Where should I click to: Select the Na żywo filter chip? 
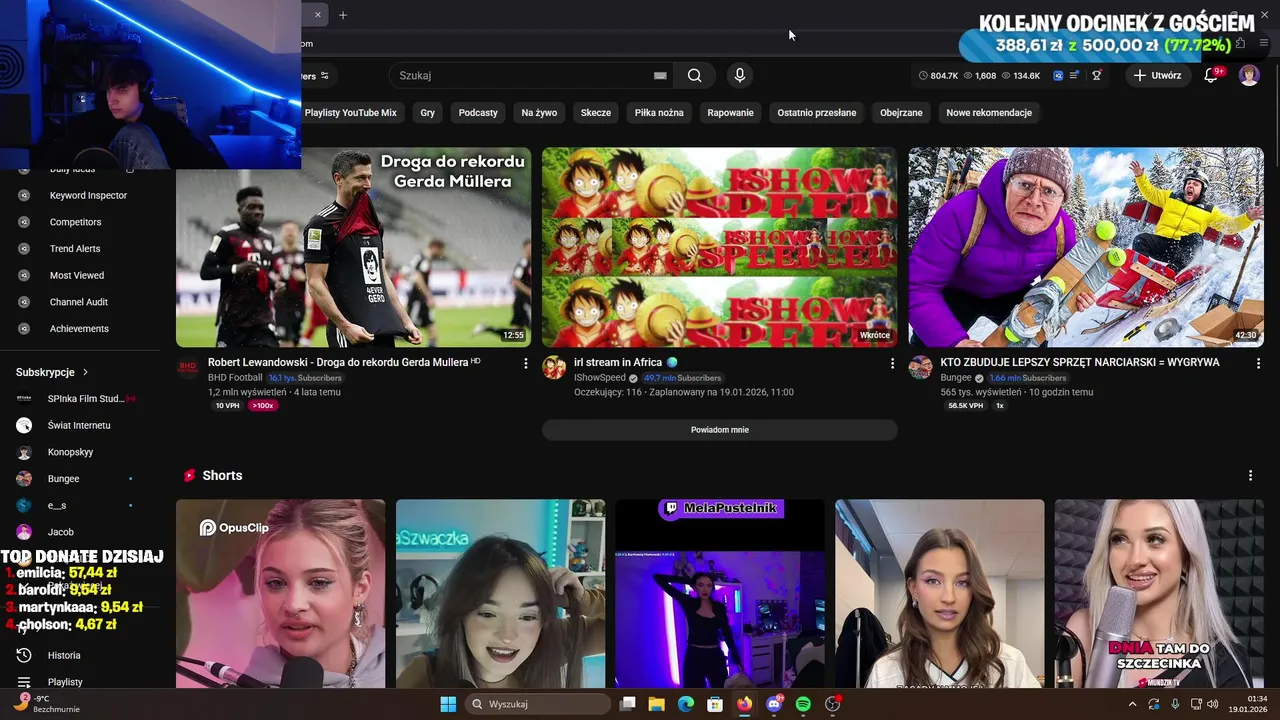point(539,113)
